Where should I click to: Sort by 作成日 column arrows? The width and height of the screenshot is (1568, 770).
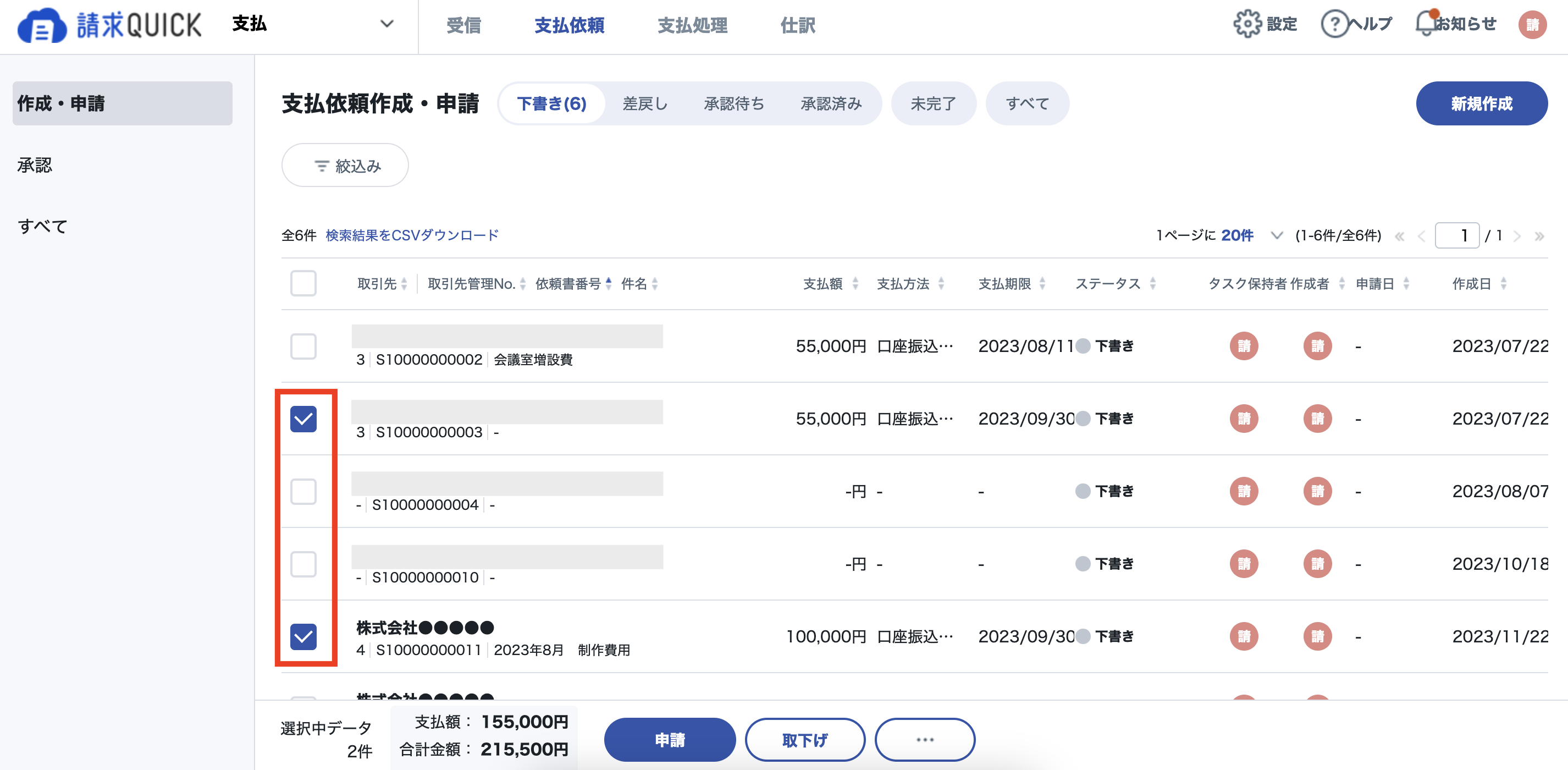click(1503, 284)
